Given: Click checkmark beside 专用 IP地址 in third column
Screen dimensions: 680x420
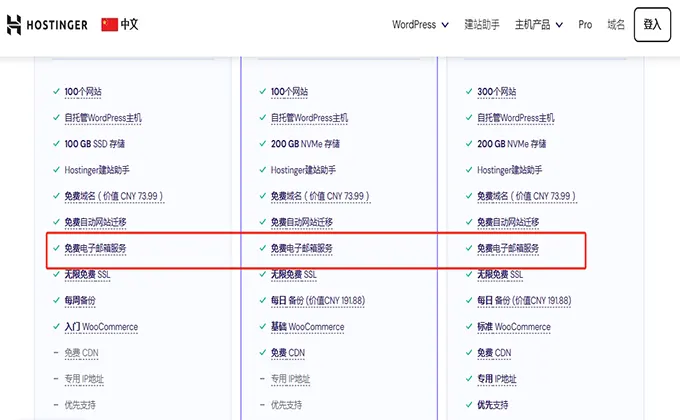Looking at the screenshot, I should point(469,379).
